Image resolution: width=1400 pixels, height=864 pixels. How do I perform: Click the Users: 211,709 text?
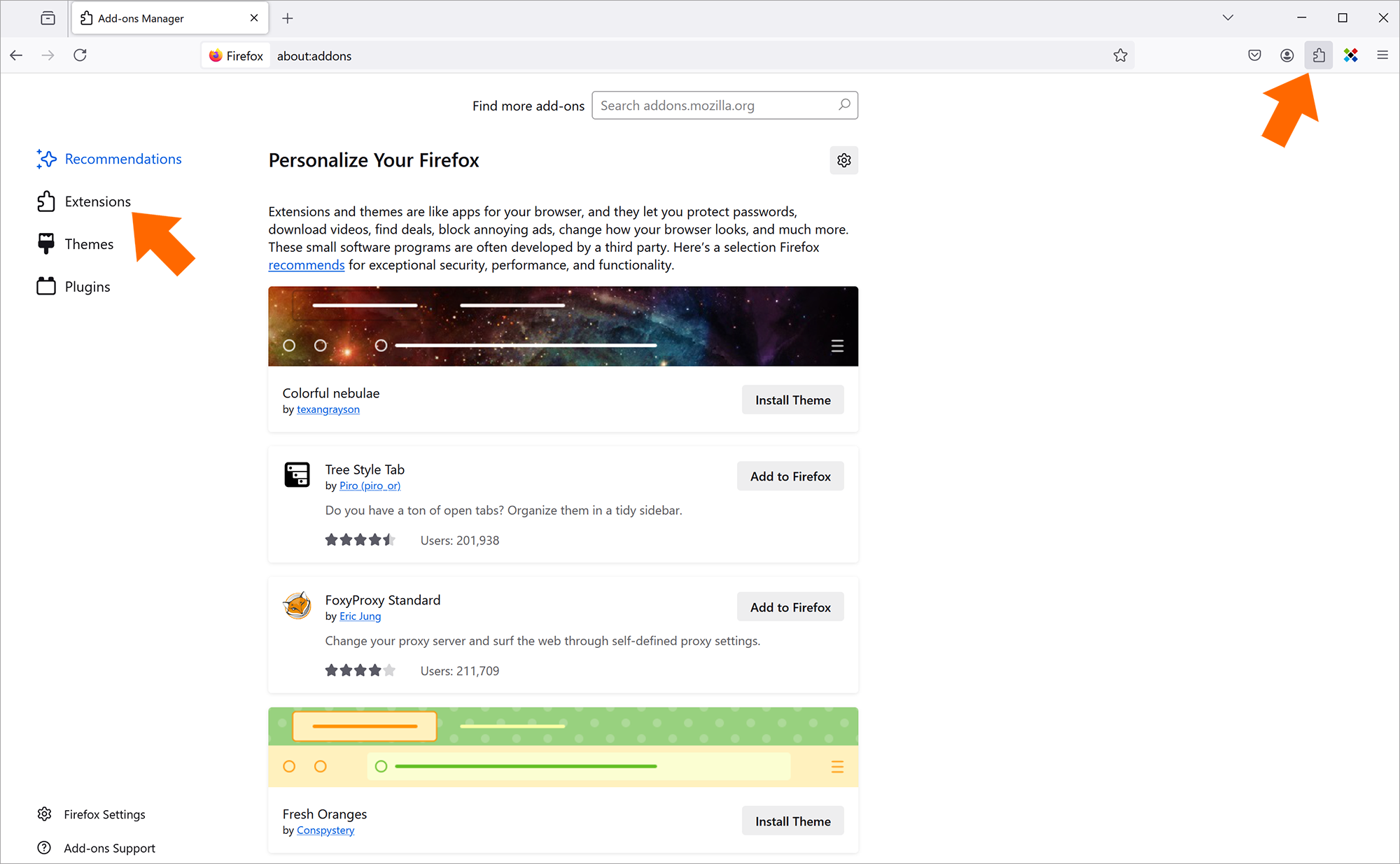point(460,672)
